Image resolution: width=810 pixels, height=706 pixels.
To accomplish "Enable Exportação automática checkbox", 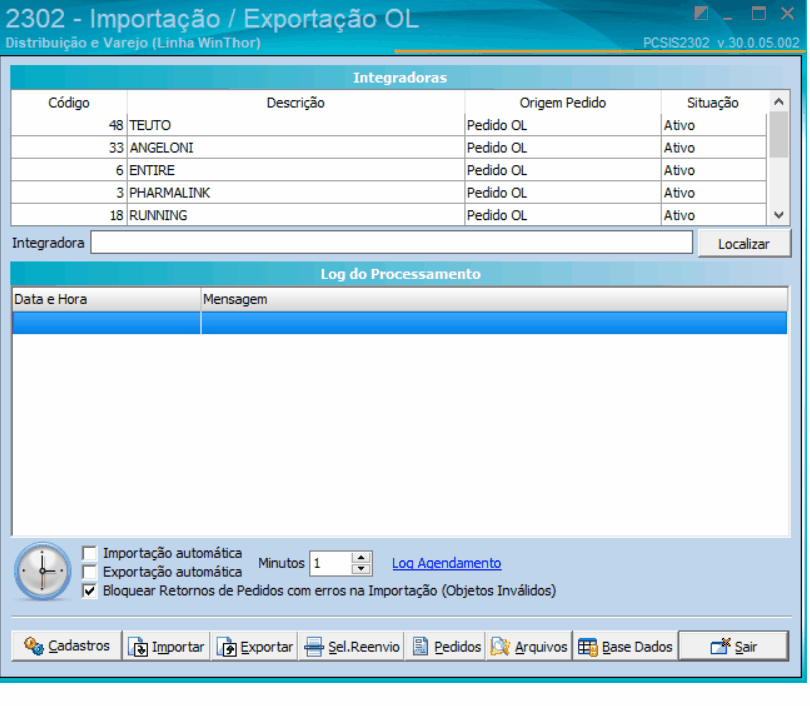I will (x=89, y=572).
